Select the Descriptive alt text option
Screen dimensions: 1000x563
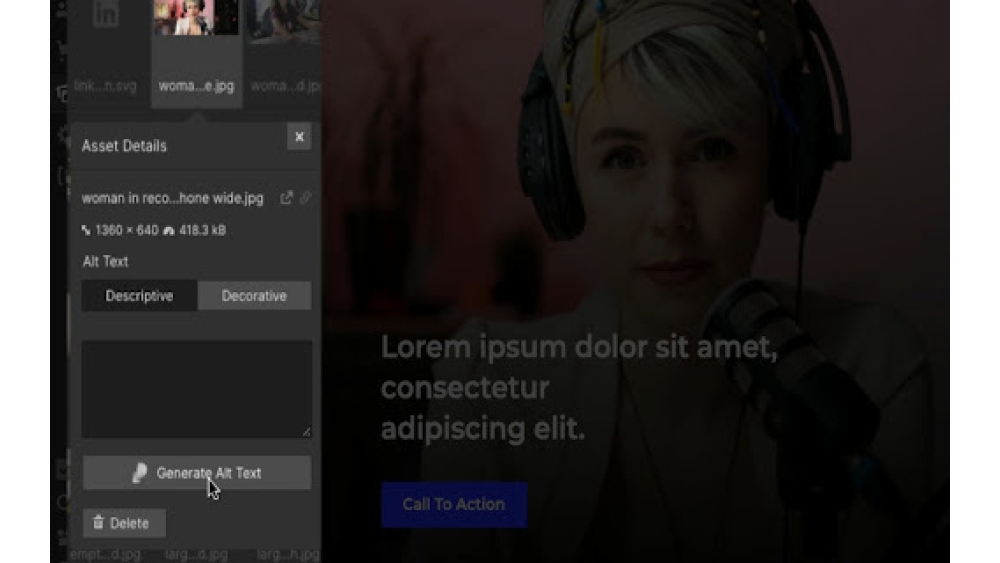click(139, 296)
